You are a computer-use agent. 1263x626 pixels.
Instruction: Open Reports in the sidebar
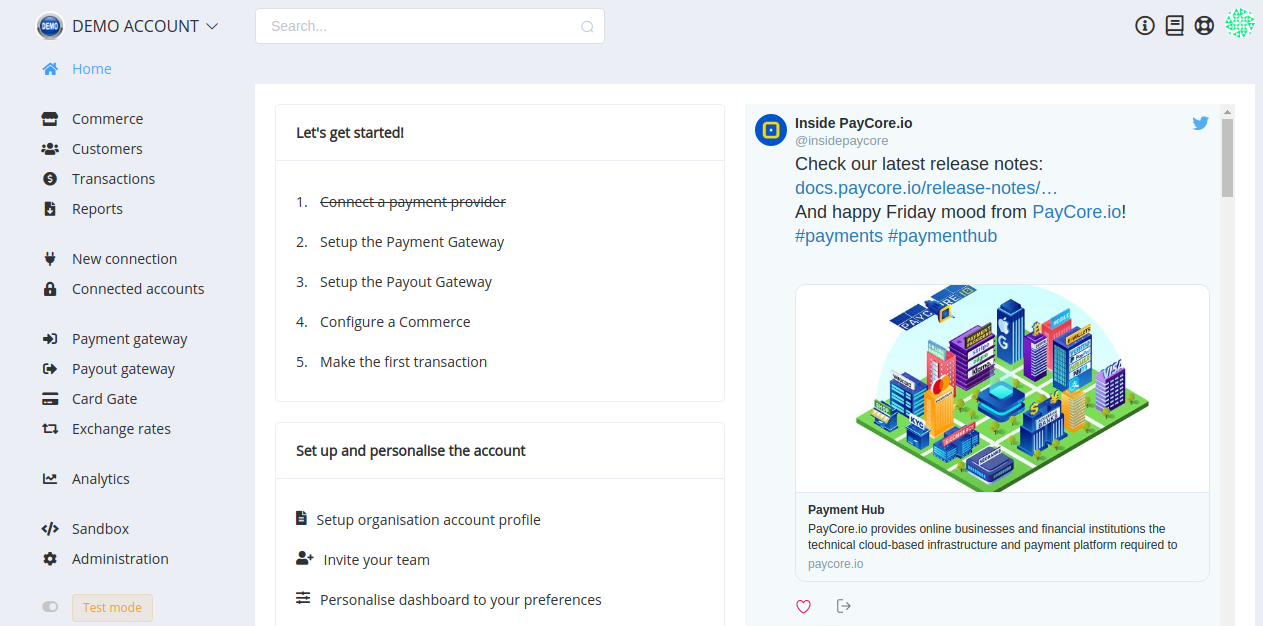coord(97,209)
